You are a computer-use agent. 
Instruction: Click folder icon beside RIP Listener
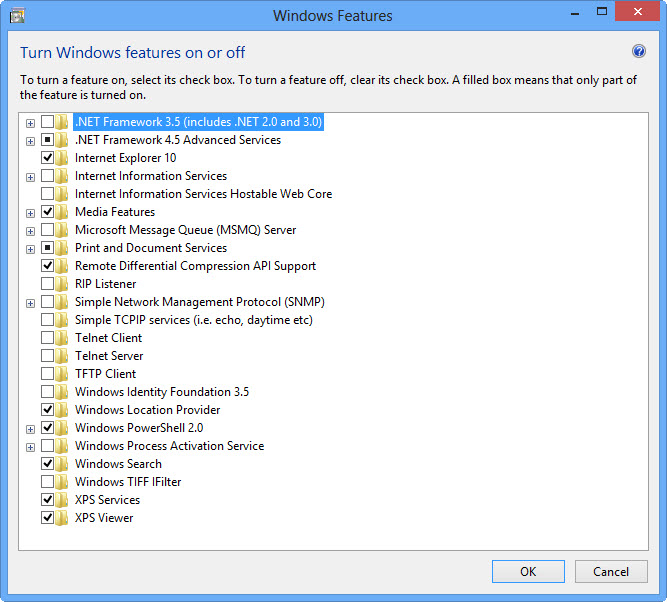click(62, 284)
